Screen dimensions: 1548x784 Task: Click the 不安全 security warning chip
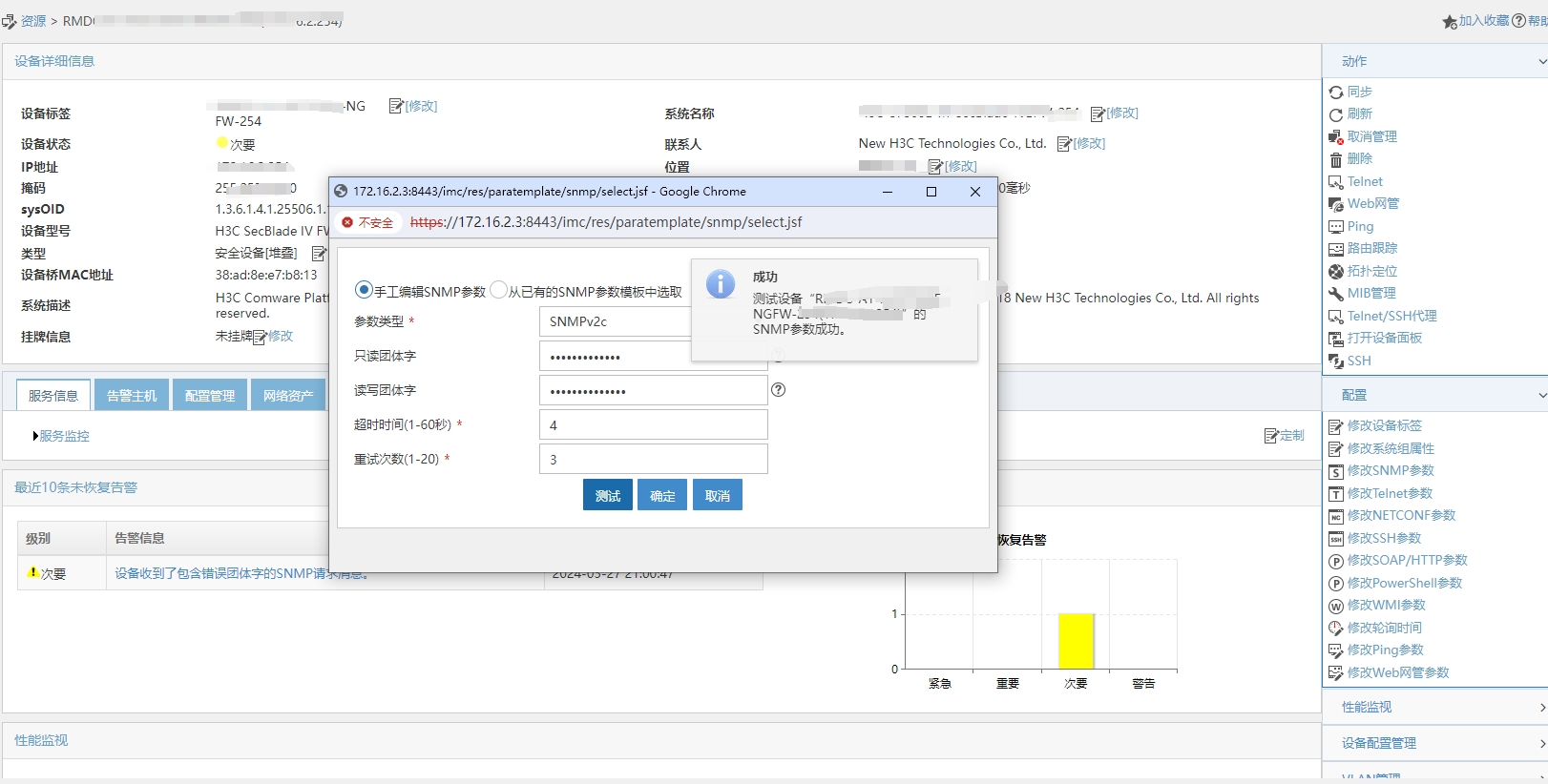pyautogui.click(x=367, y=222)
